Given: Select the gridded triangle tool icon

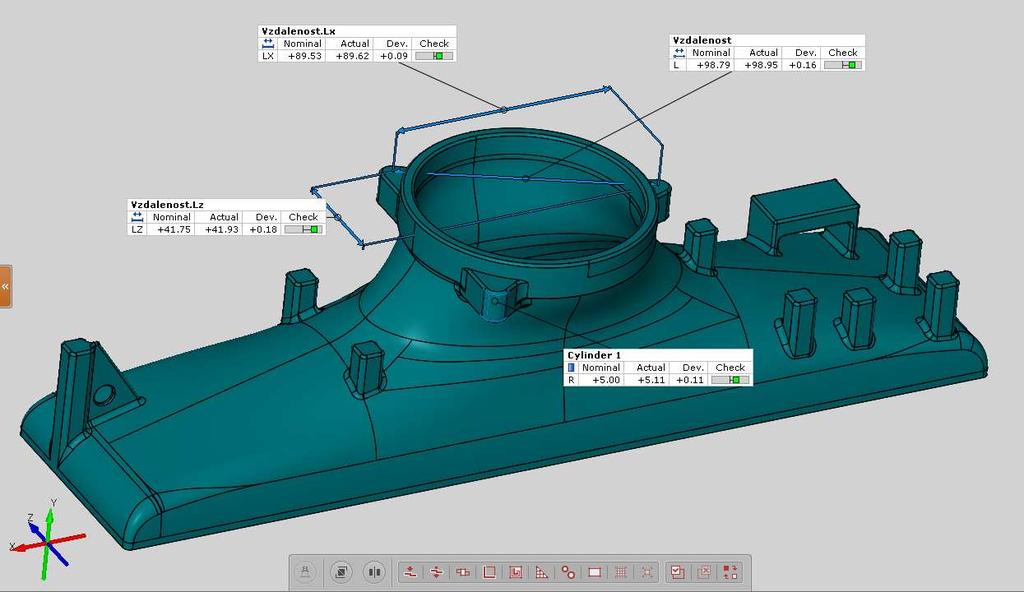Looking at the screenshot, I should click(x=542, y=572).
